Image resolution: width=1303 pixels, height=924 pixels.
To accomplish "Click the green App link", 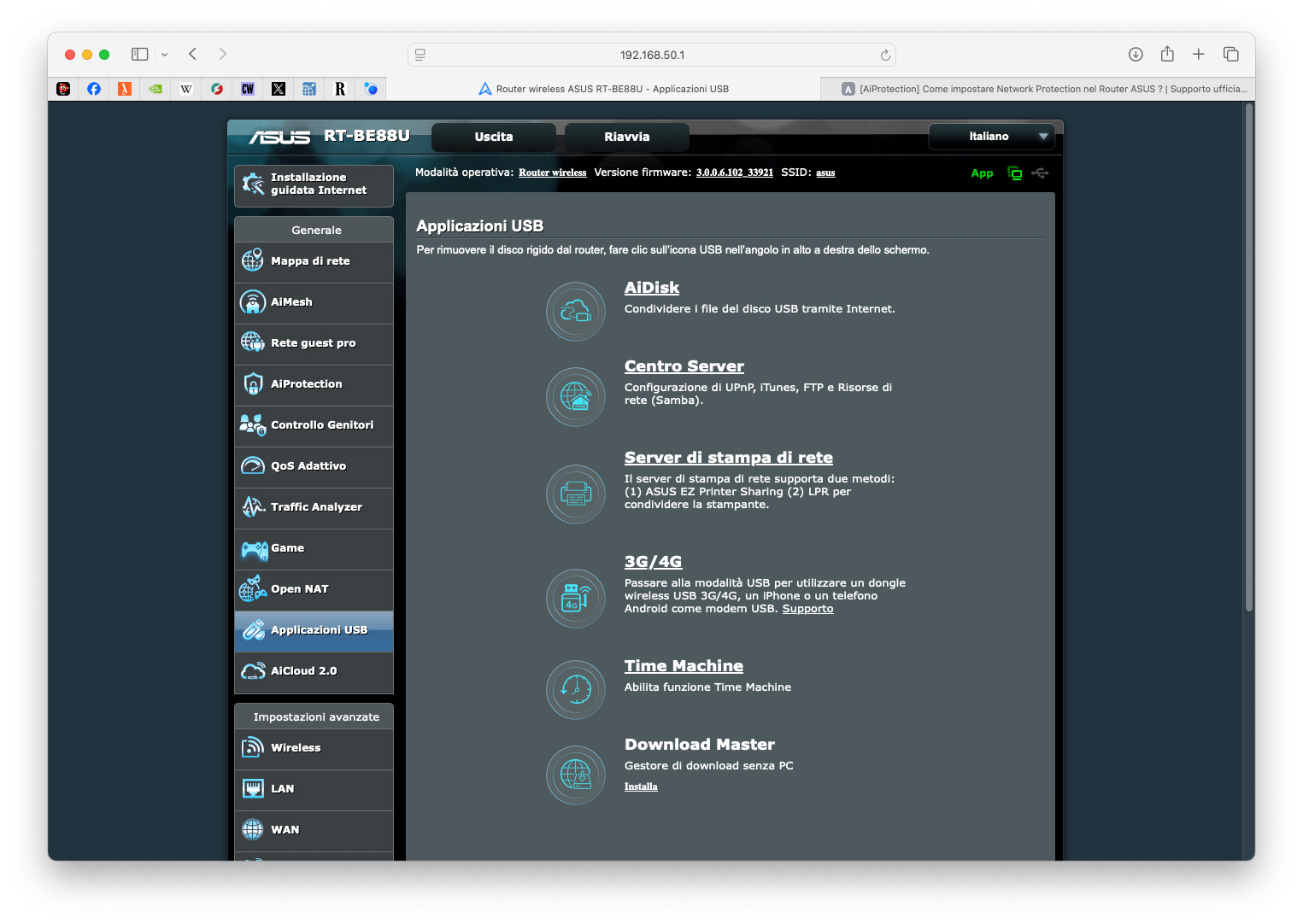I will pos(983,173).
